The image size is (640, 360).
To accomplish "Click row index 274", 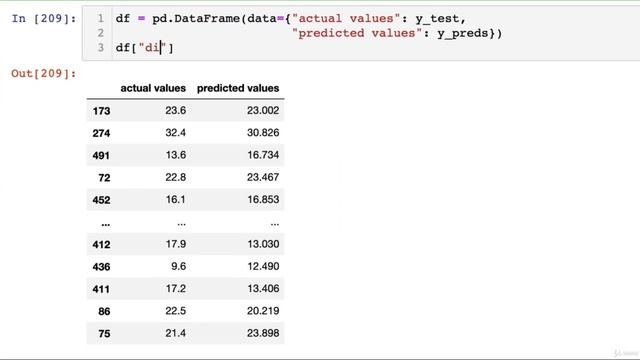I will pos(101,133).
